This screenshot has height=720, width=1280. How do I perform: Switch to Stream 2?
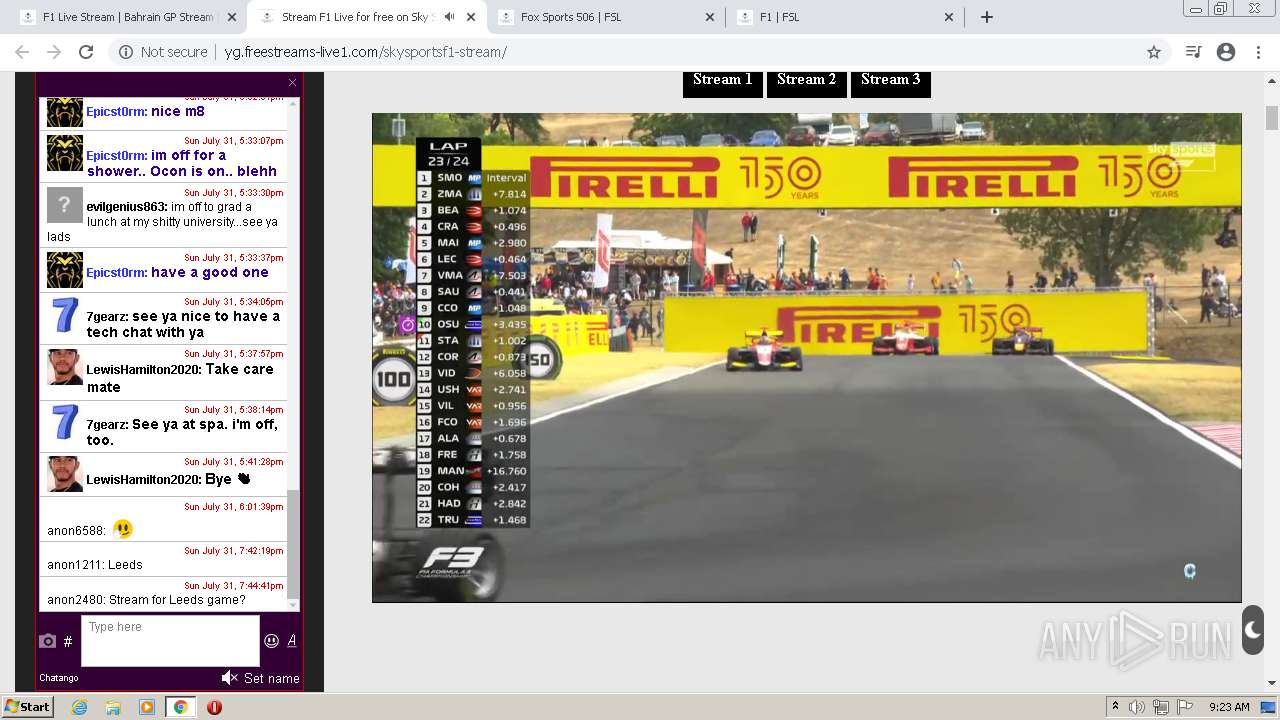[806, 80]
